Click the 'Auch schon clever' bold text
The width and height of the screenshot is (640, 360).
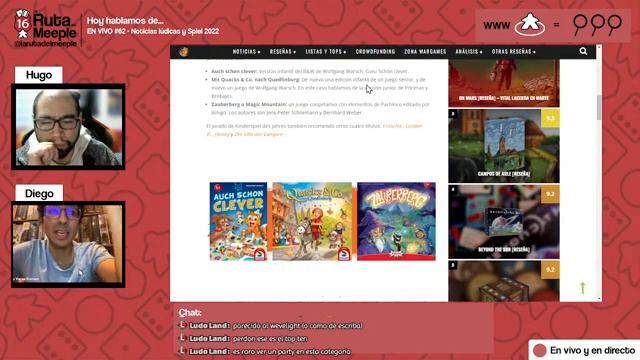tap(234, 71)
